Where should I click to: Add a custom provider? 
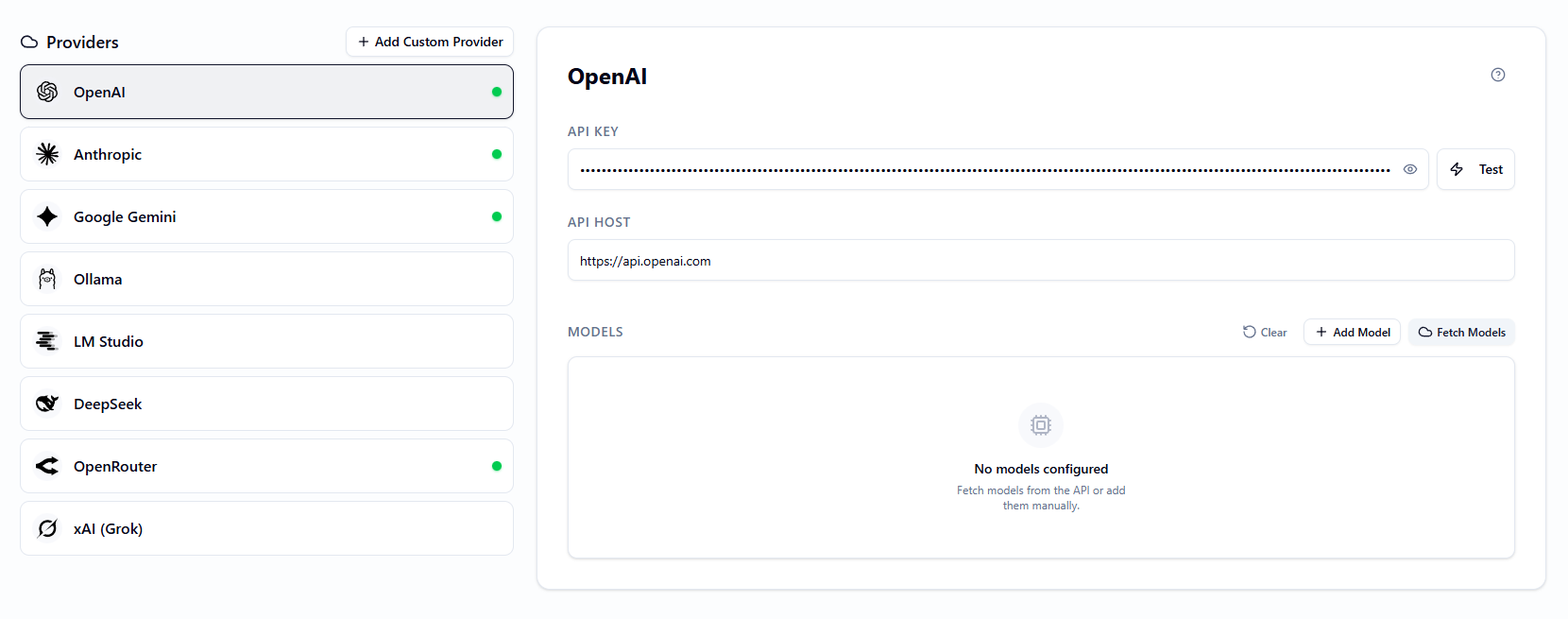pyautogui.click(x=430, y=42)
